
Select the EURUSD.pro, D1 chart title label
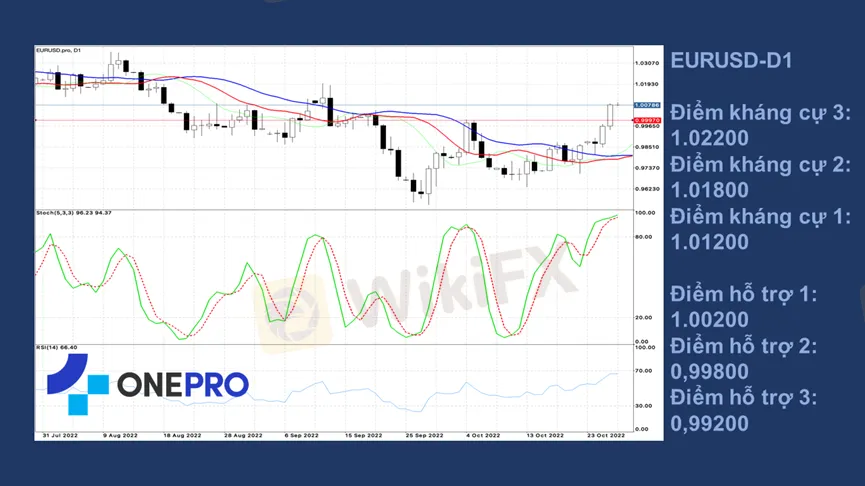pos(59,50)
